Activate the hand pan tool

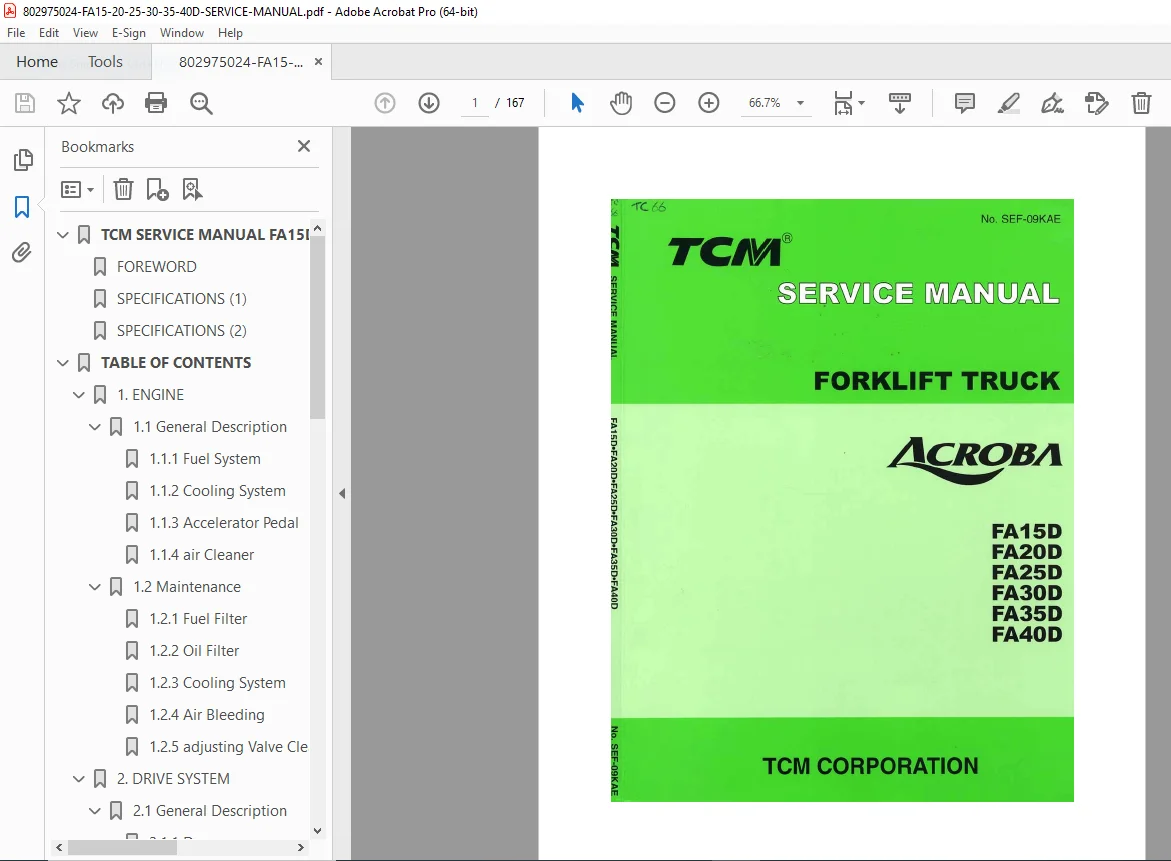click(621, 102)
